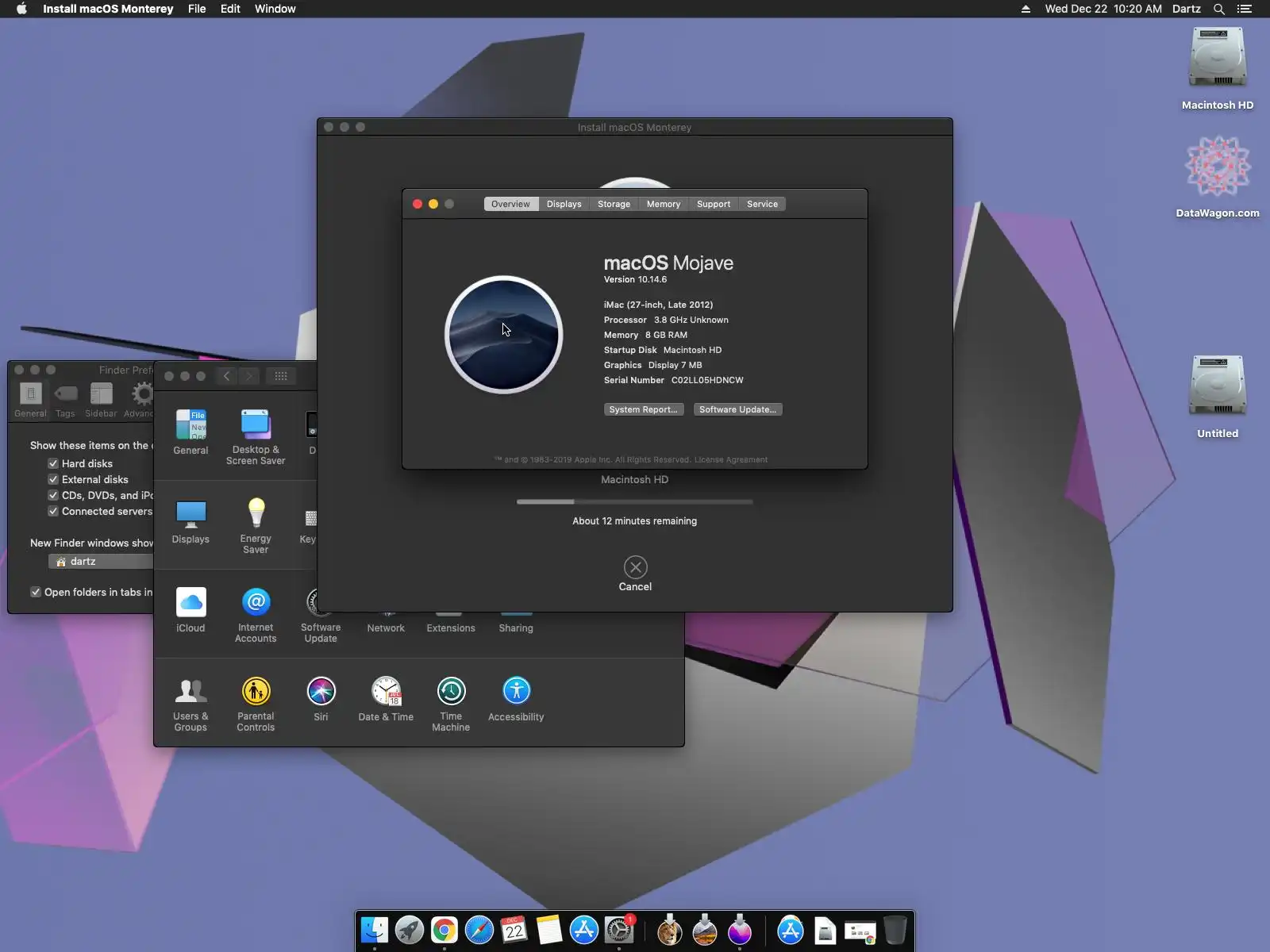Viewport: 1270px width, 952px height.
Task: Select the Overview tab in About This Mac
Action: (510, 204)
